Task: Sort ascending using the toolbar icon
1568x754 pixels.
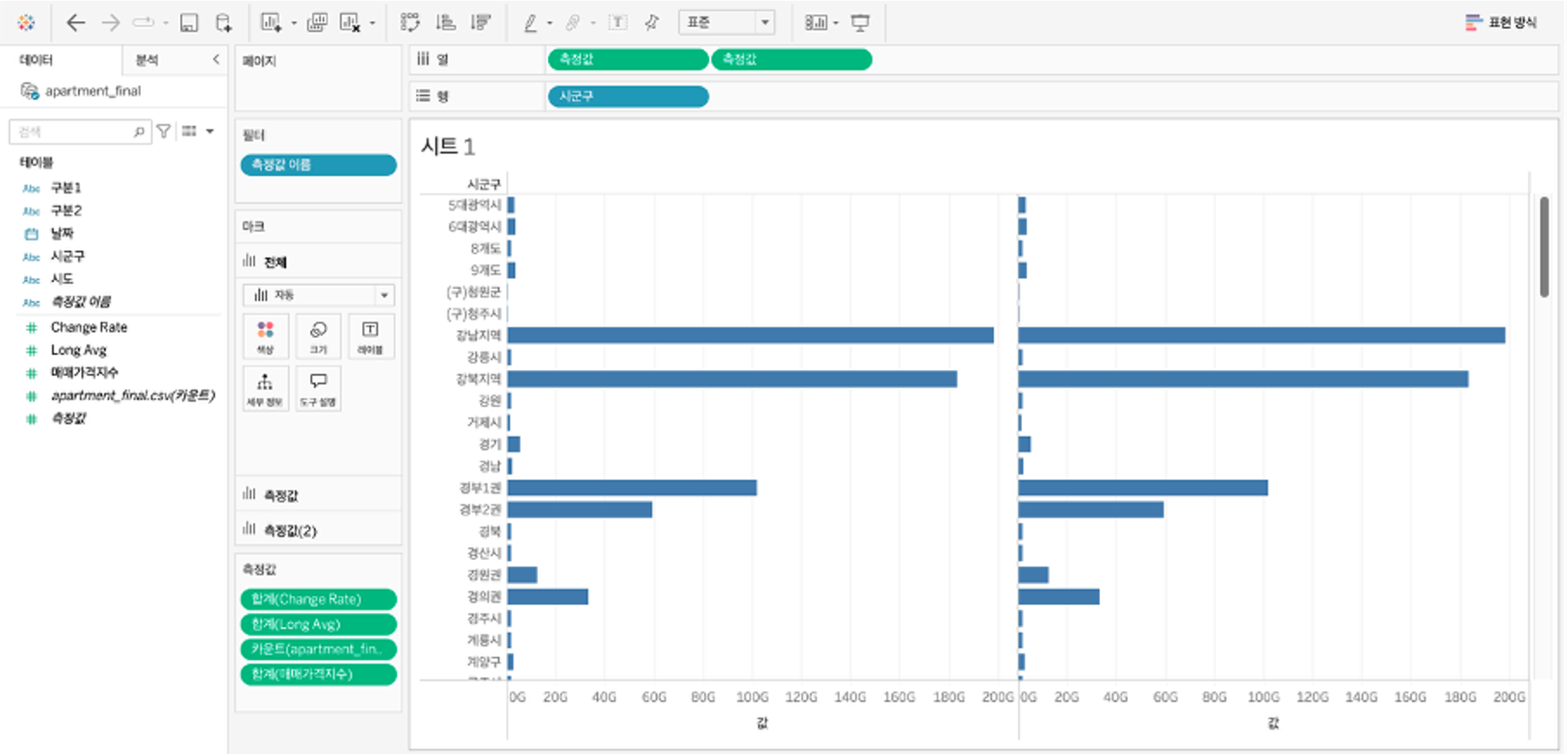Action: tap(446, 23)
